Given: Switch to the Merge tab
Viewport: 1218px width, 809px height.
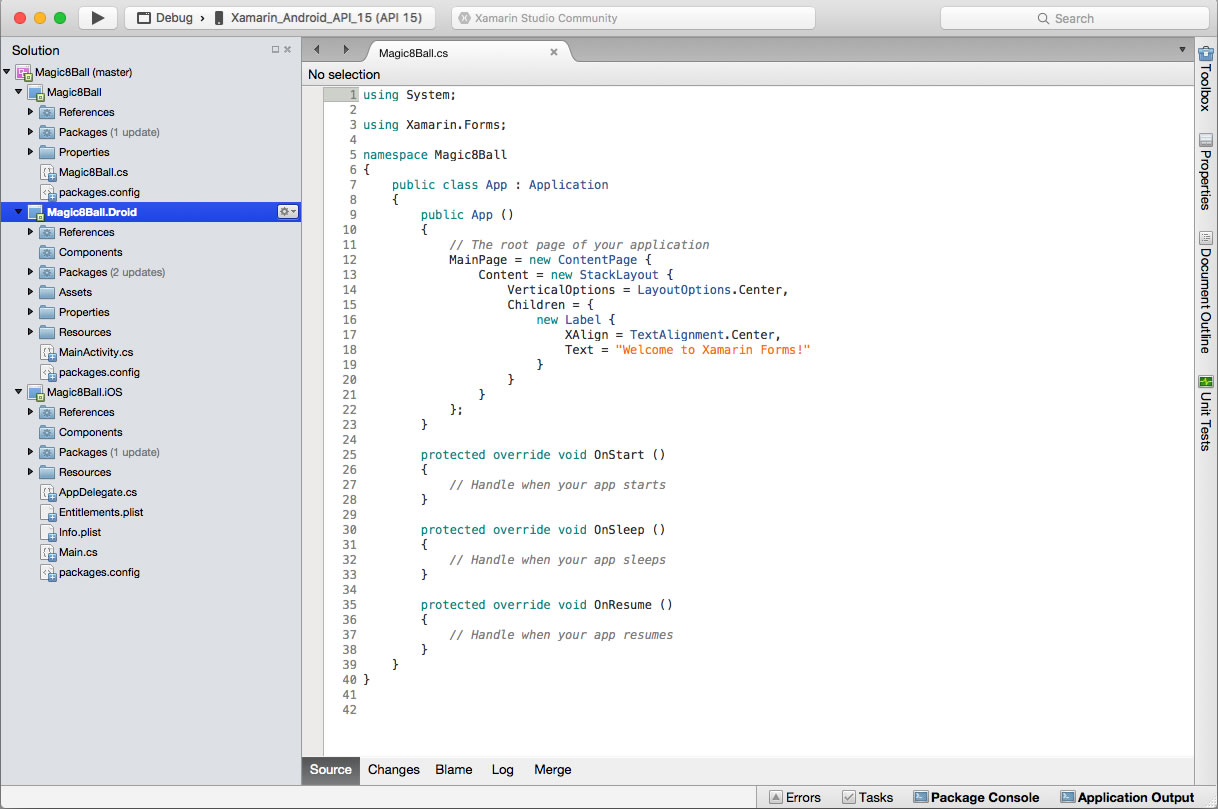Looking at the screenshot, I should click(553, 770).
